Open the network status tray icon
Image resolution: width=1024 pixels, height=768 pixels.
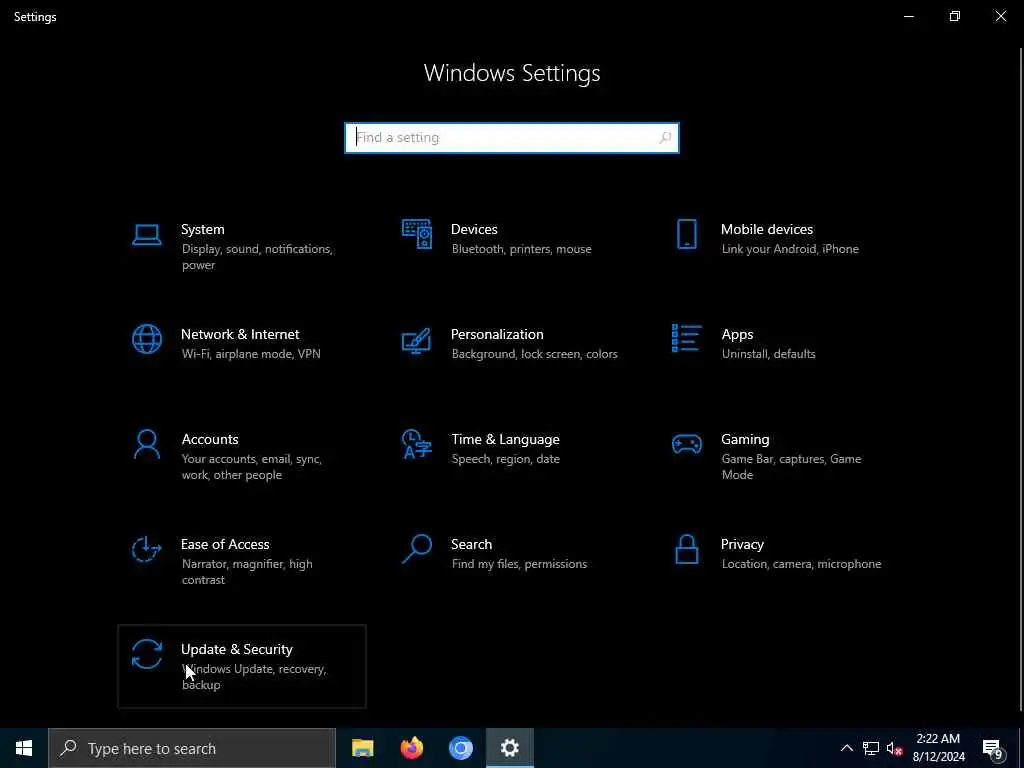click(871, 748)
